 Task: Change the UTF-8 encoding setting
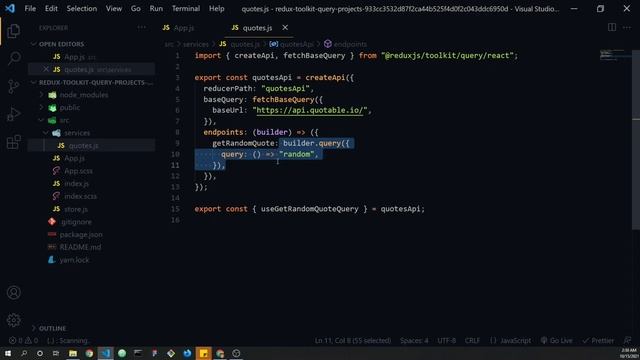(x=447, y=340)
